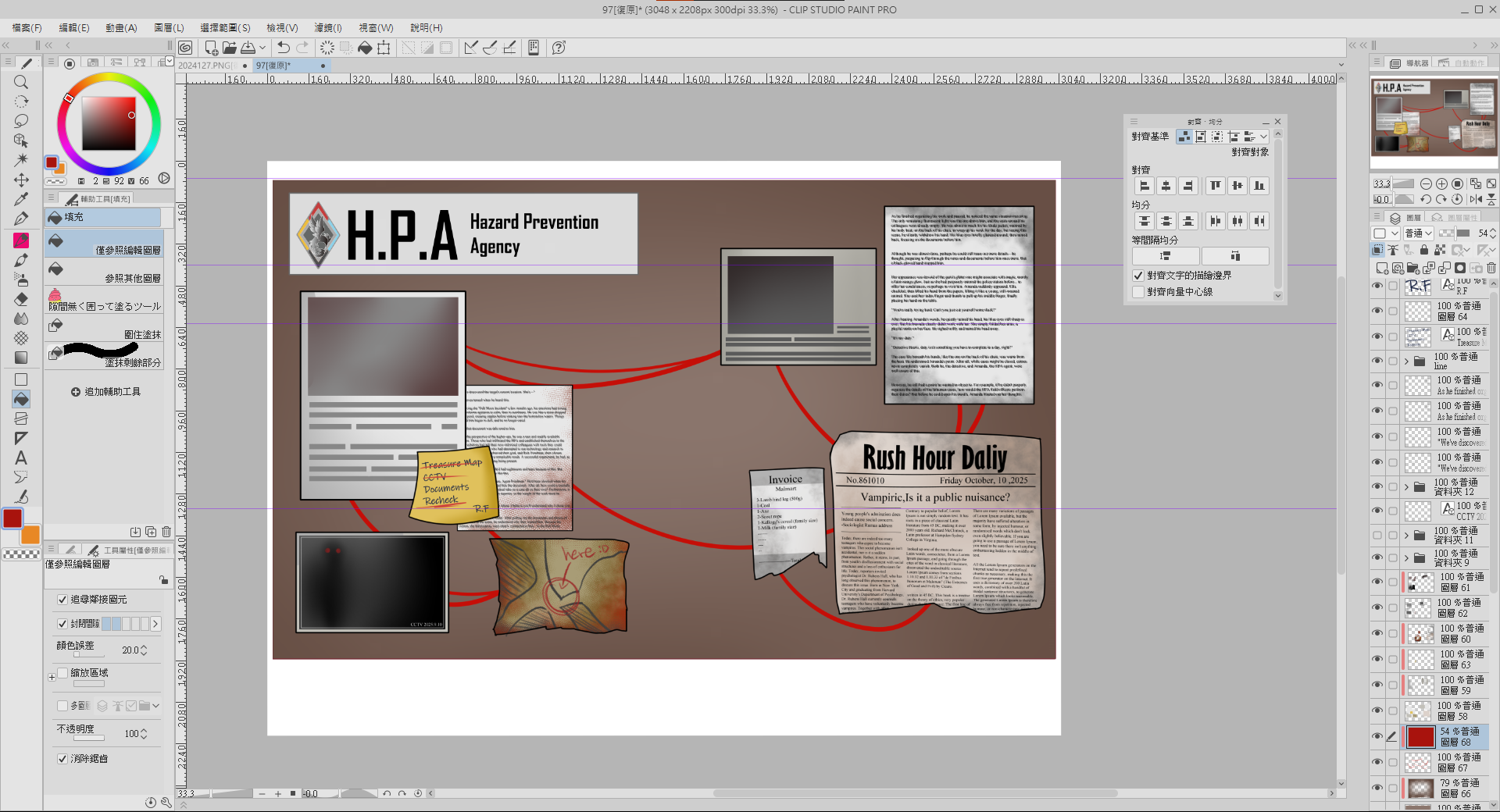Viewport: 1500px width, 812px height.
Task: Open the 濾鏡(I) menu
Action: click(327, 27)
